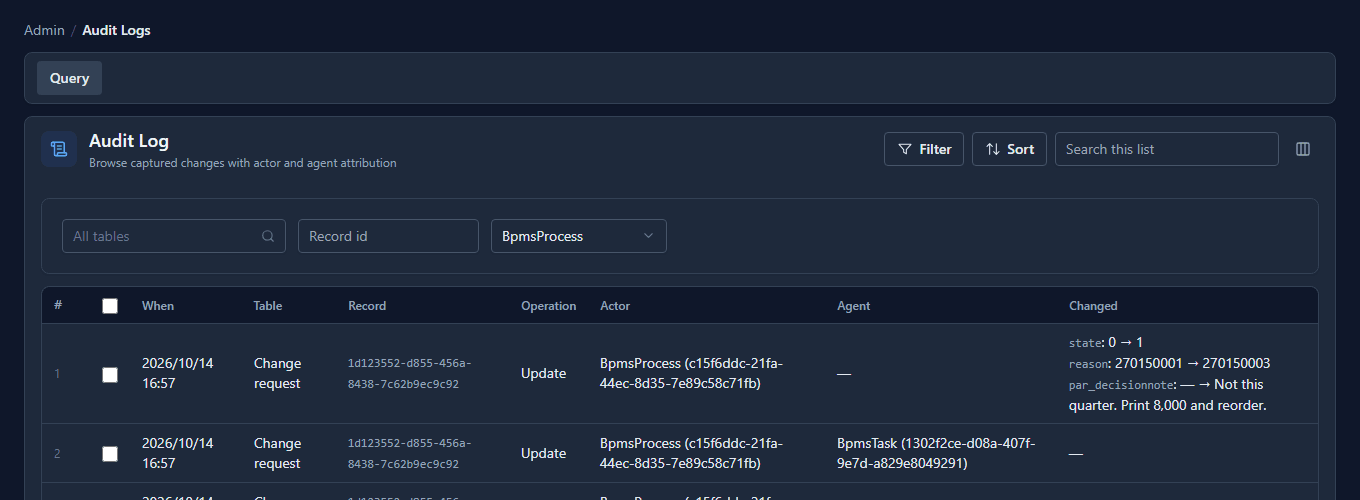Click the Record column header
The width and height of the screenshot is (1360, 500).
point(367,306)
